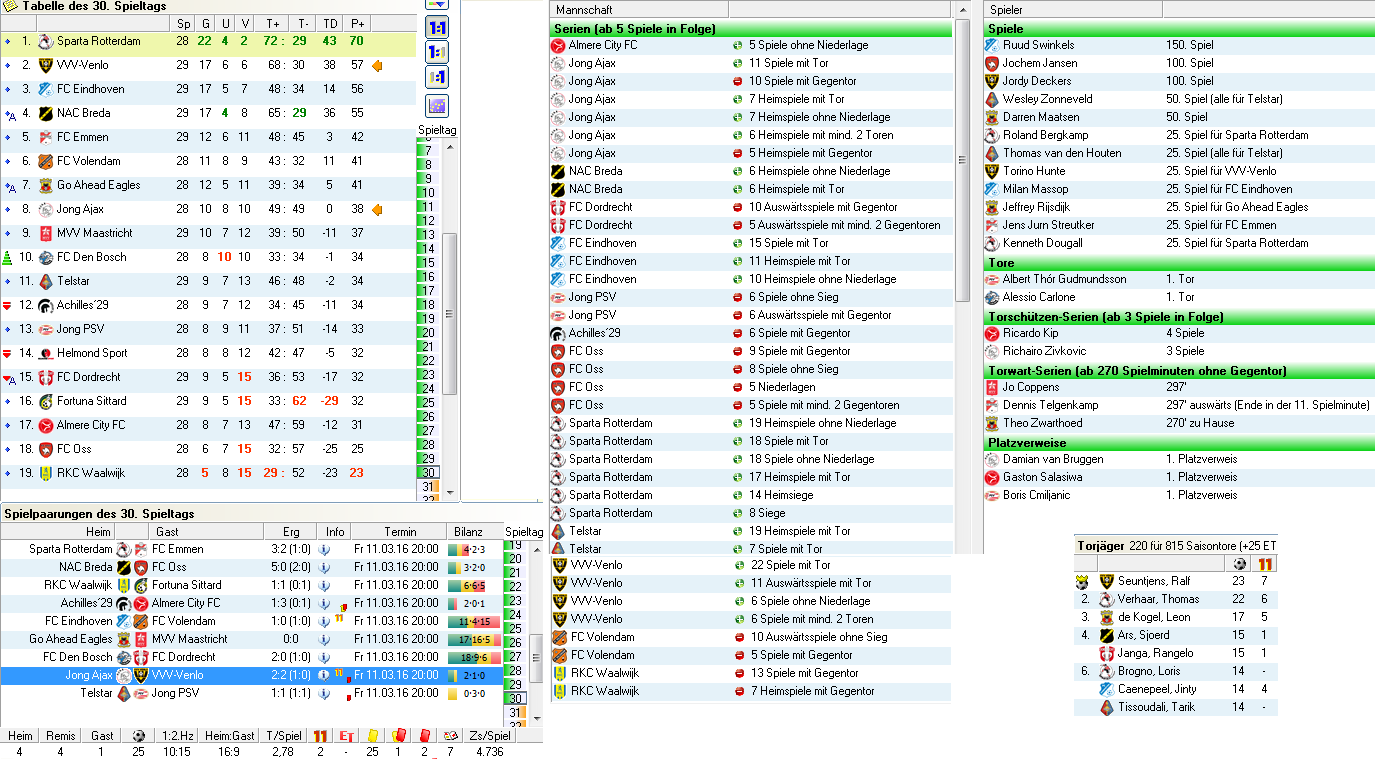
Task: Click the NAC Breda crest in league table row 4
Action: (45, 114)
